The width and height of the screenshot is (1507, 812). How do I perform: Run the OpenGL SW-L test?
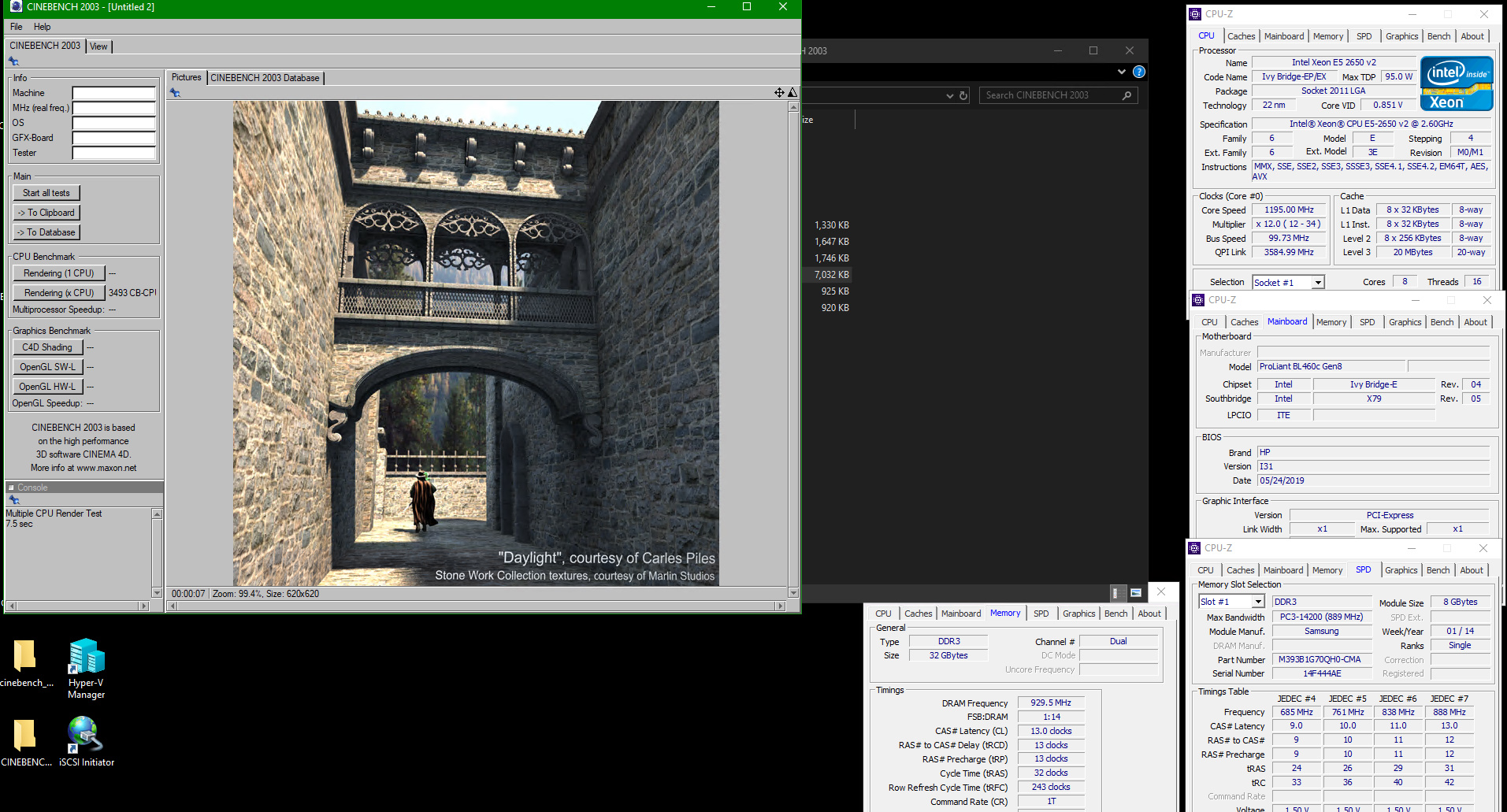47,367
